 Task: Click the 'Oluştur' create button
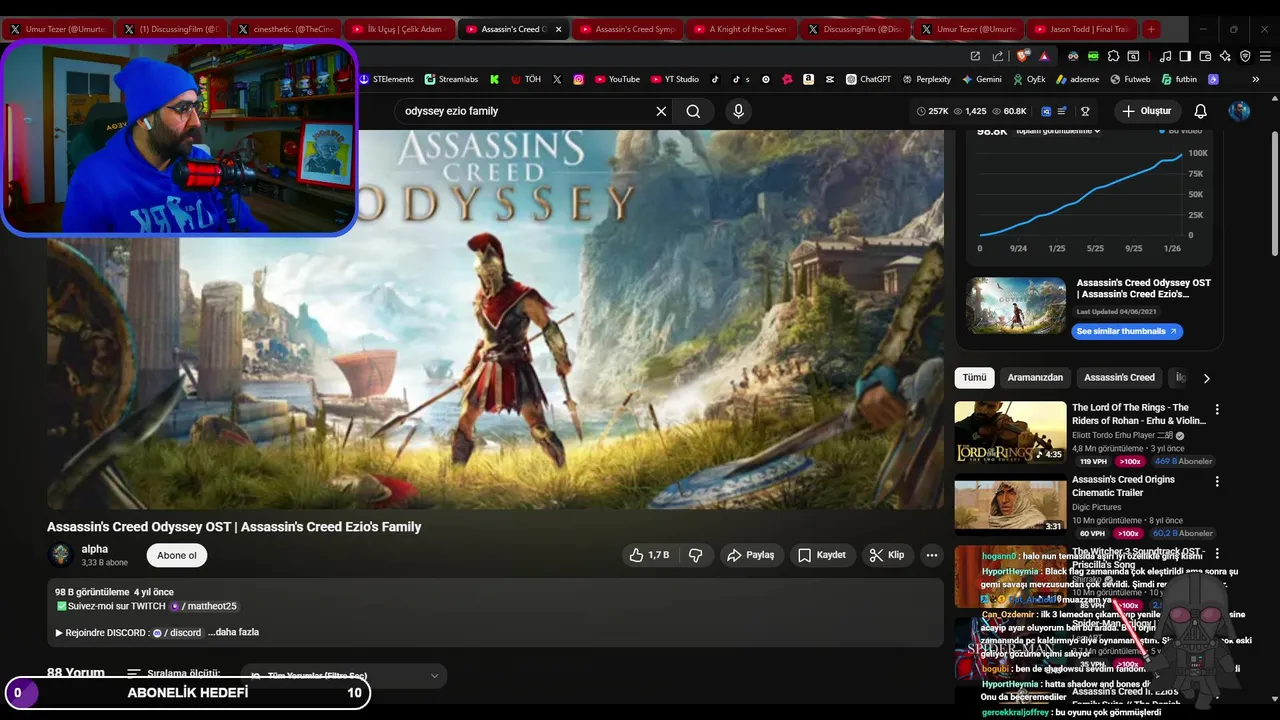click(1146, 111)
